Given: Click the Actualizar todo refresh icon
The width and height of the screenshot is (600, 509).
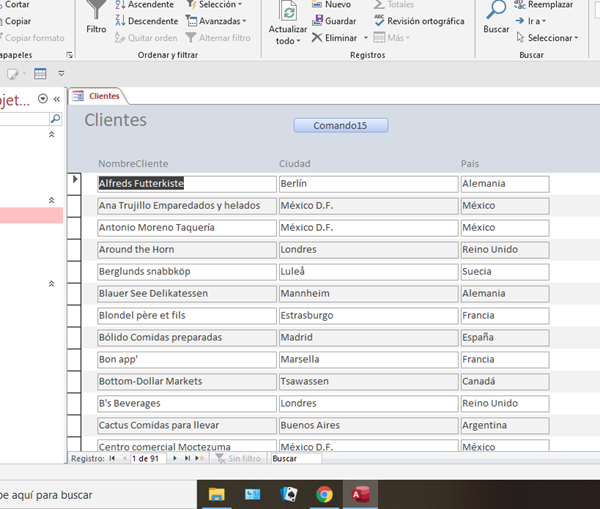Looking at the screenshot, I should click(288, 12).
